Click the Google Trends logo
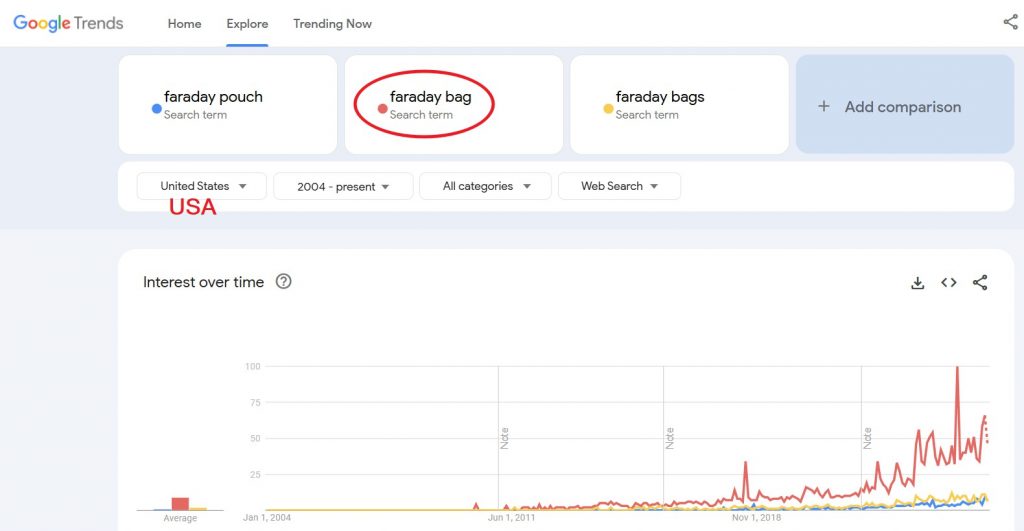The image size is (1024, 531). tap(68, 23)
